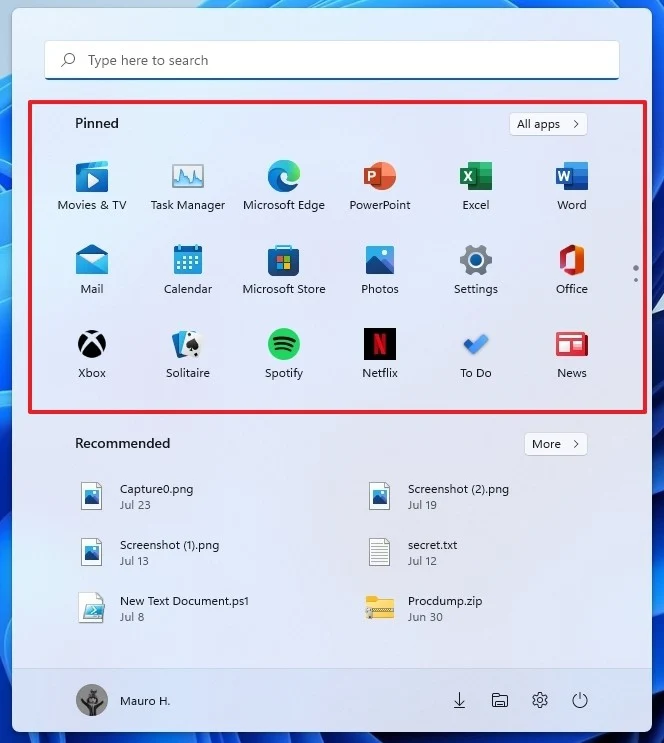Click More recommended items button

click(555, 444)
